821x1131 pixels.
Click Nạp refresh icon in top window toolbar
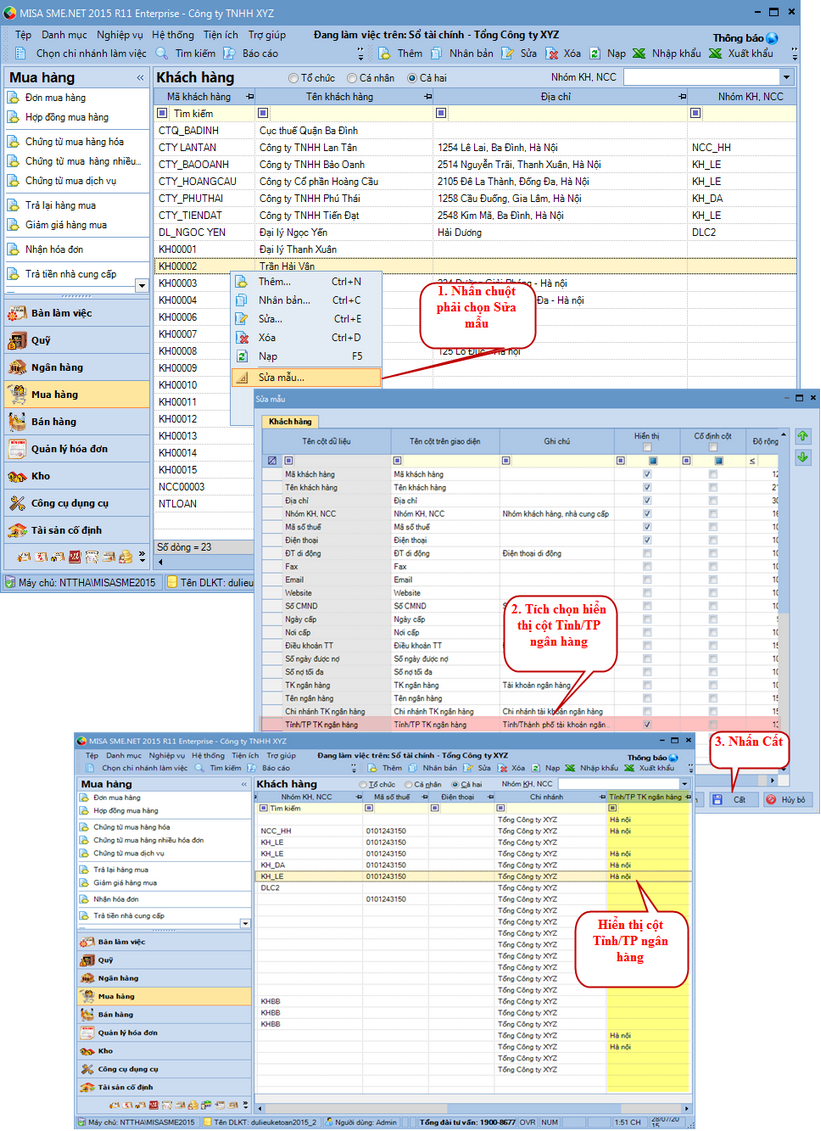(595, 53)
